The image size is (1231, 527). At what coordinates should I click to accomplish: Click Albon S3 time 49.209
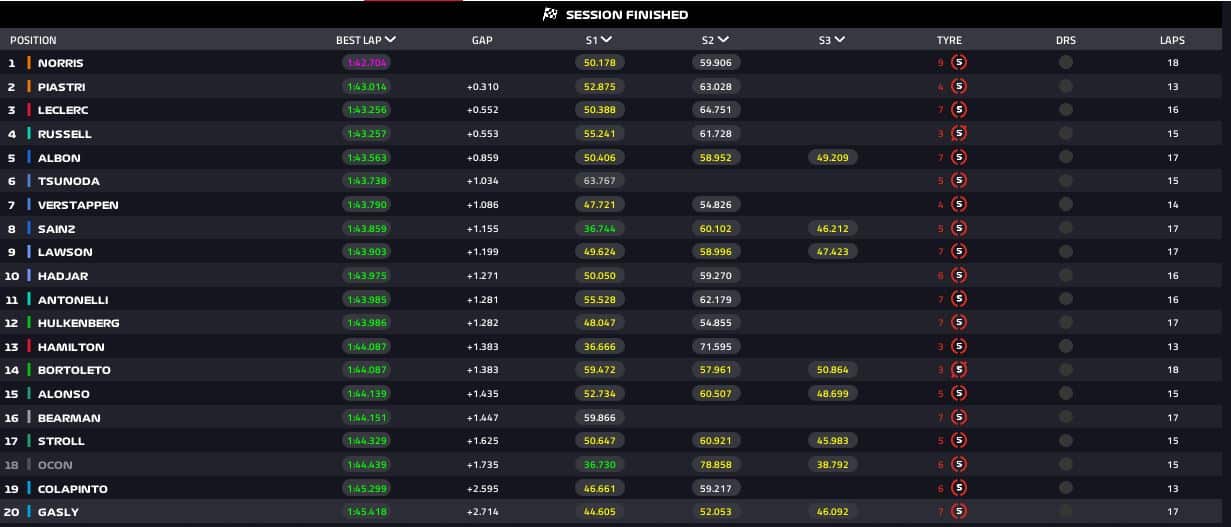[832, 157]
